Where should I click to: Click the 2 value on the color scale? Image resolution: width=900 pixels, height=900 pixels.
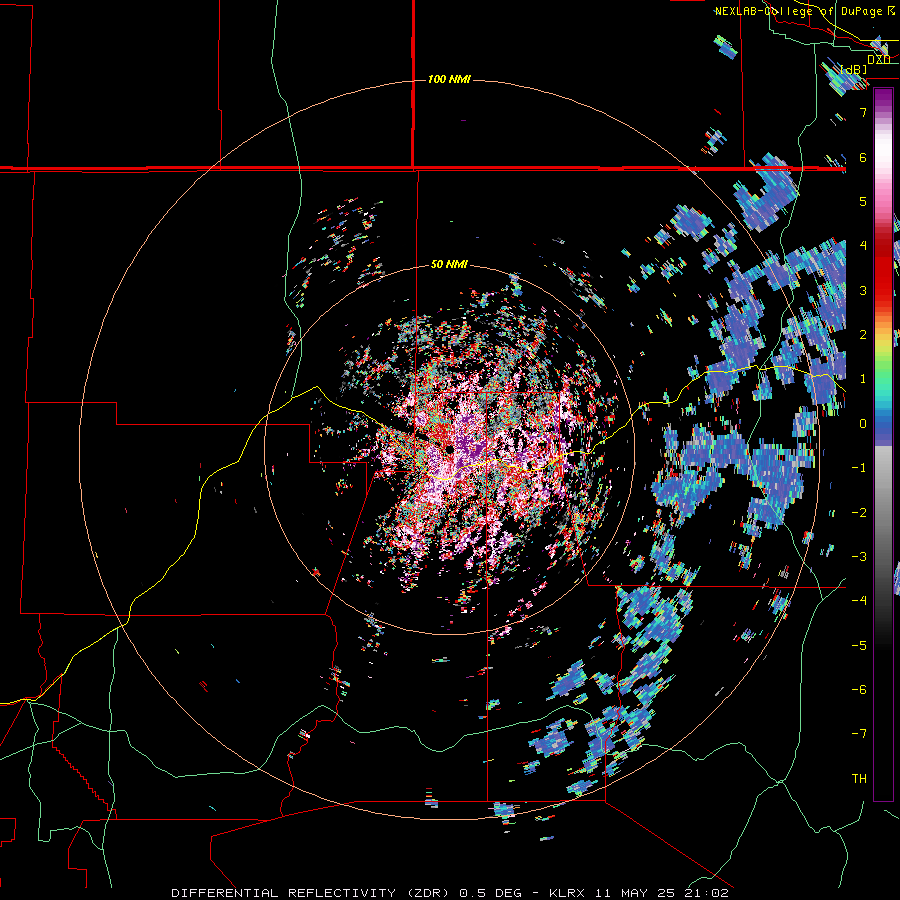(863, 335)
